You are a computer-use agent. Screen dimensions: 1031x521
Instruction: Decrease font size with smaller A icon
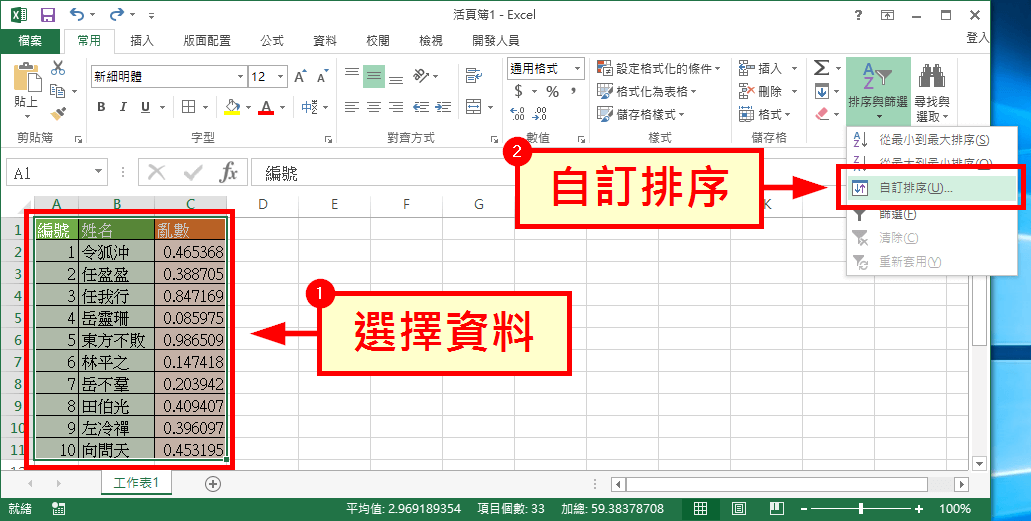click(322, 77)
